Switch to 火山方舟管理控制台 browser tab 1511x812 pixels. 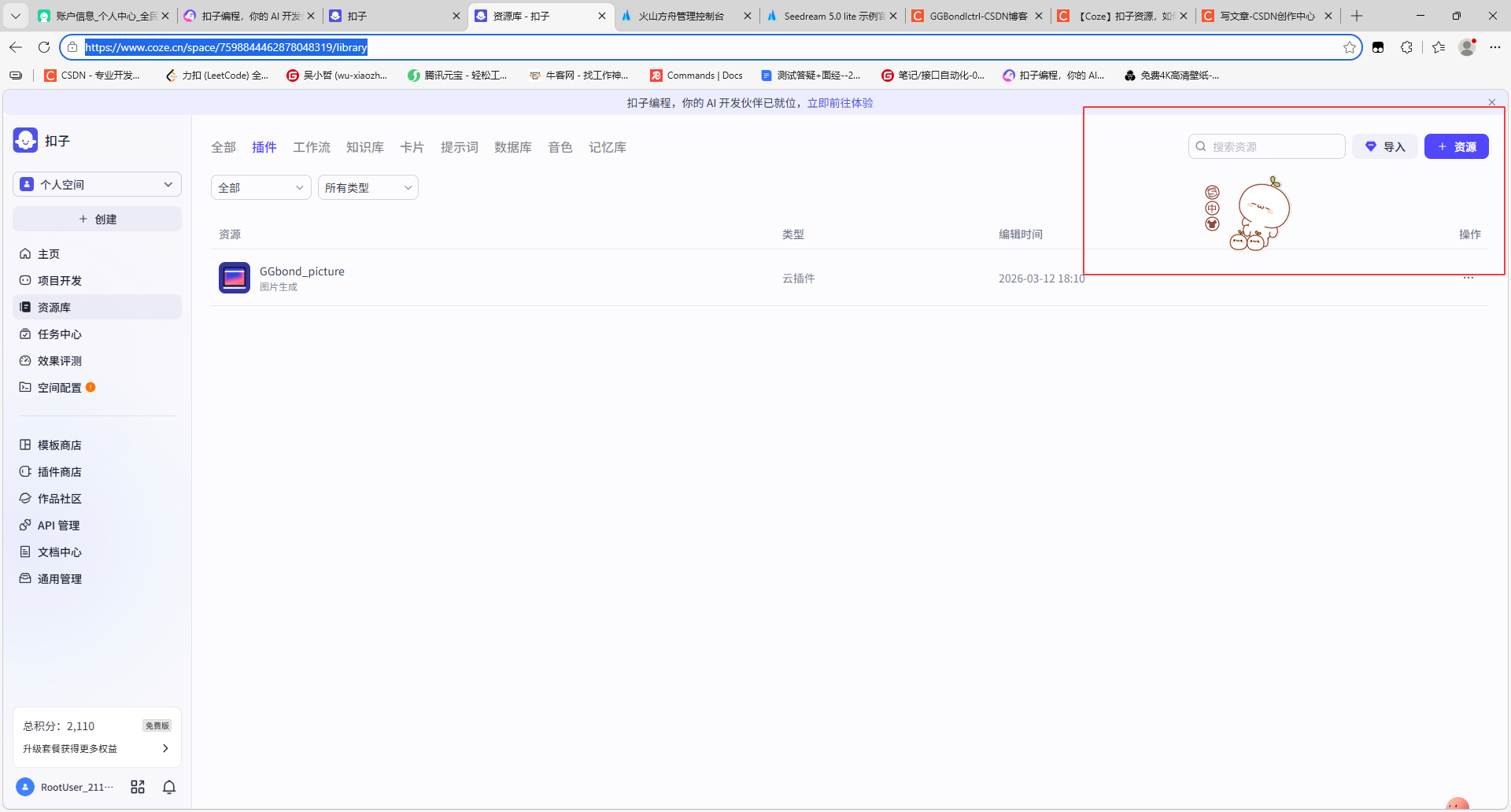(685, 16)
